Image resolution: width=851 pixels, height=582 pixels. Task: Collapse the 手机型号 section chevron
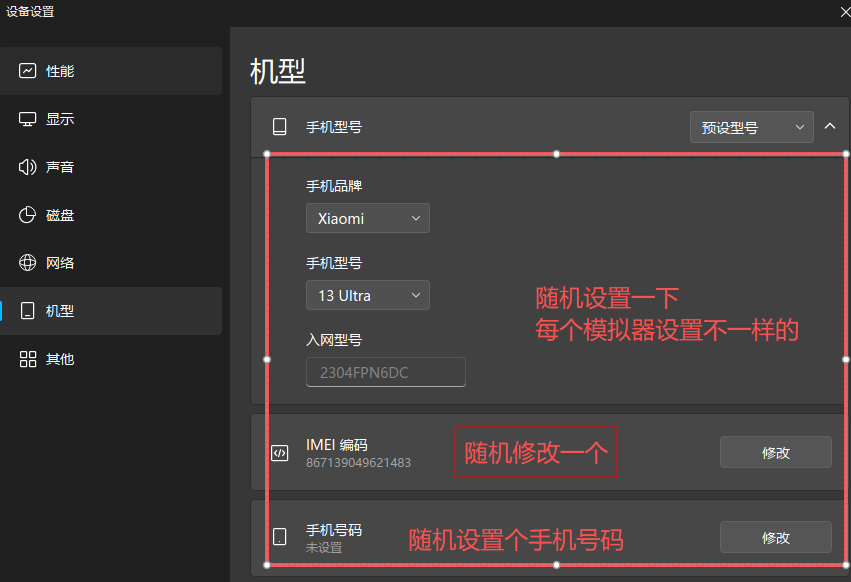(x=830, y=126)
